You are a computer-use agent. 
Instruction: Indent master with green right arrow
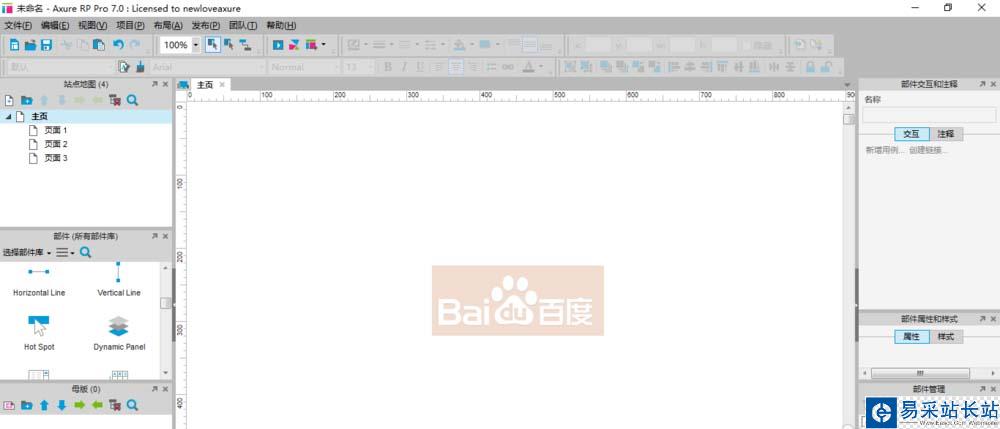coord(79,405)
